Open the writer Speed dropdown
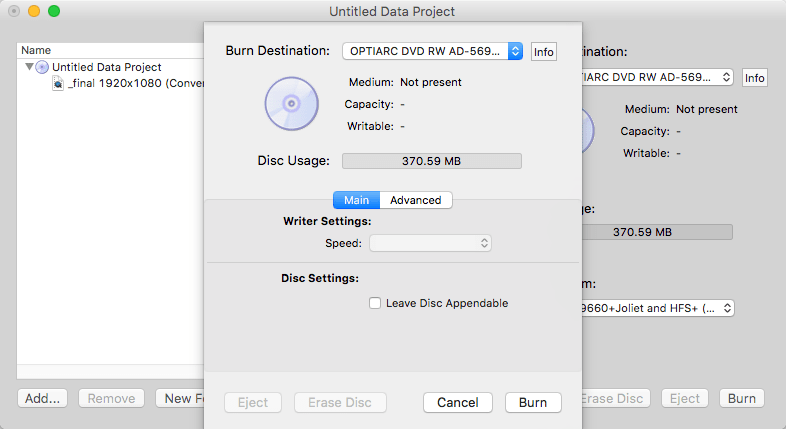 coord(431,243)
